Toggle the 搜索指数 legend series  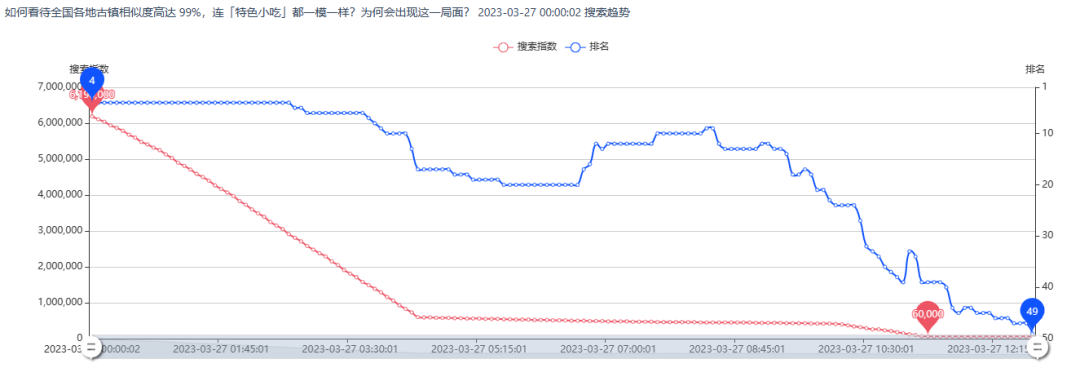pyautogui.click(x=525, y=47)
